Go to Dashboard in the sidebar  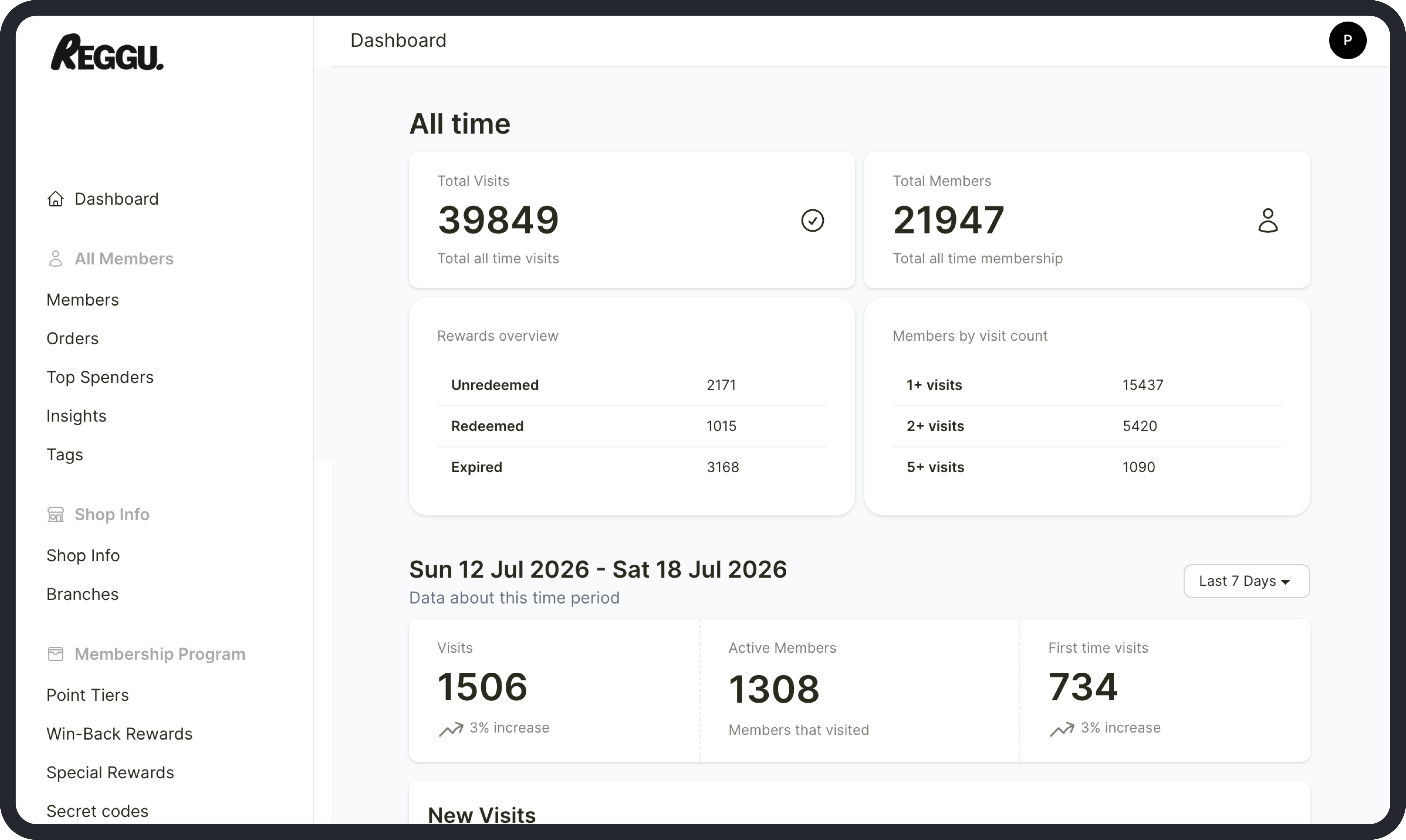click(117, 199)
